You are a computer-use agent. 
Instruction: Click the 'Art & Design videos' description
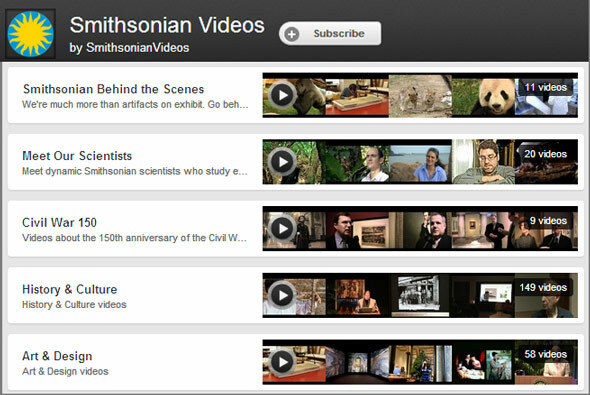click(x=65, y=371)
